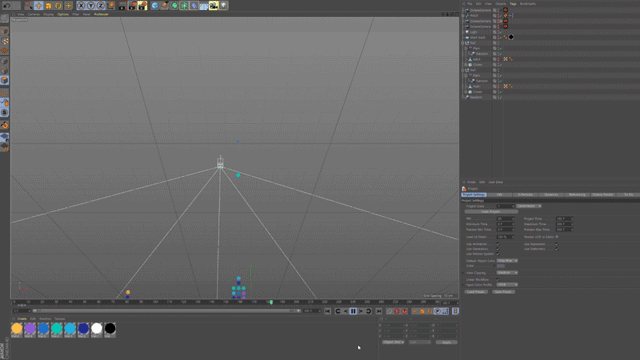Toggle first Cloner enable checkmark
640x360 pixels.
click(500, 64)
